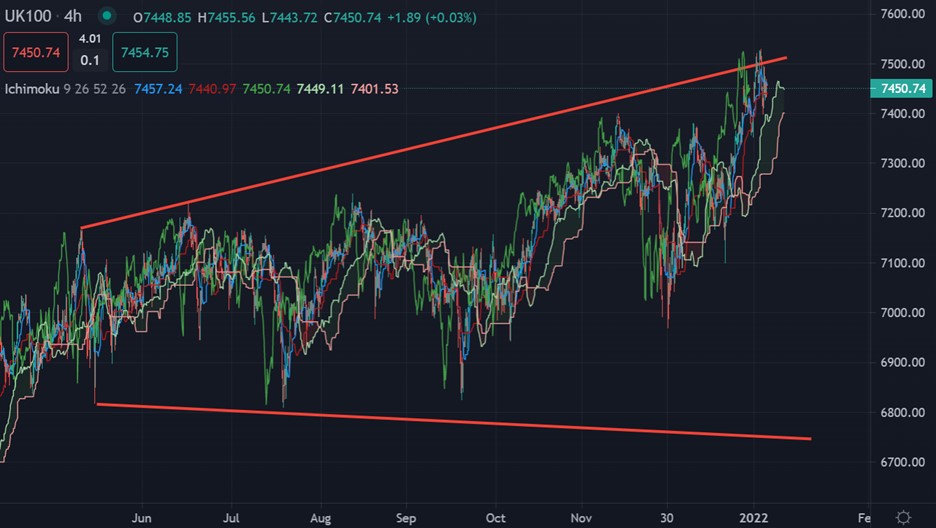
Task: Click the 7500.00 price axis label
Action: (x=903, y=64)
